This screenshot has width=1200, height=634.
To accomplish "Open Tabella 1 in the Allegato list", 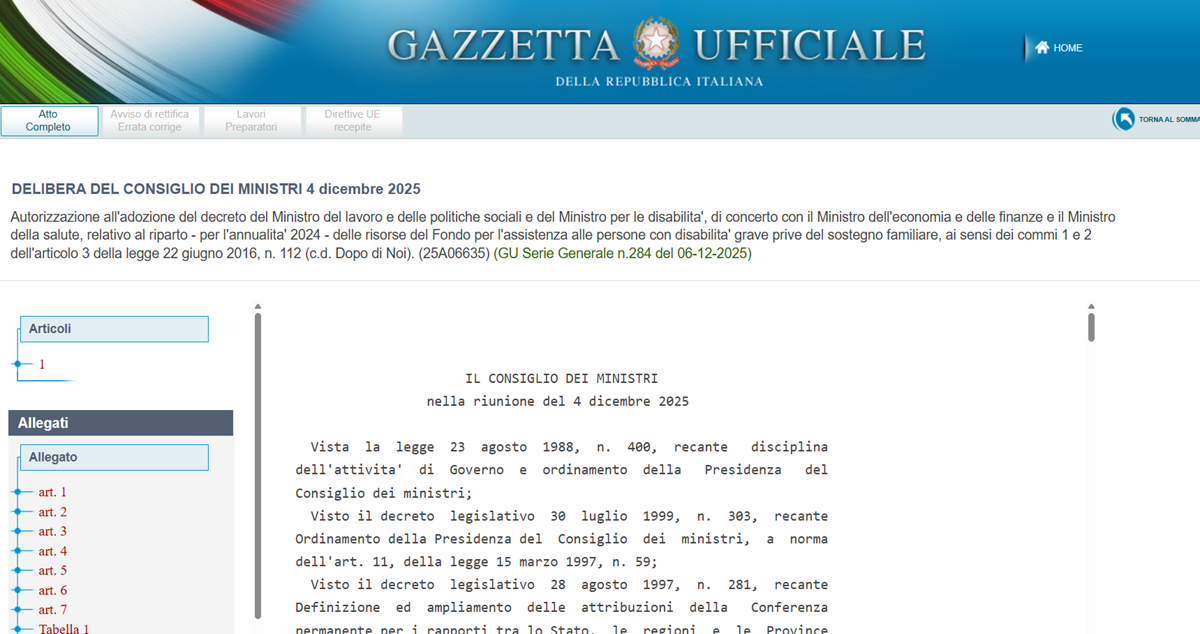I will click(64, 629).
